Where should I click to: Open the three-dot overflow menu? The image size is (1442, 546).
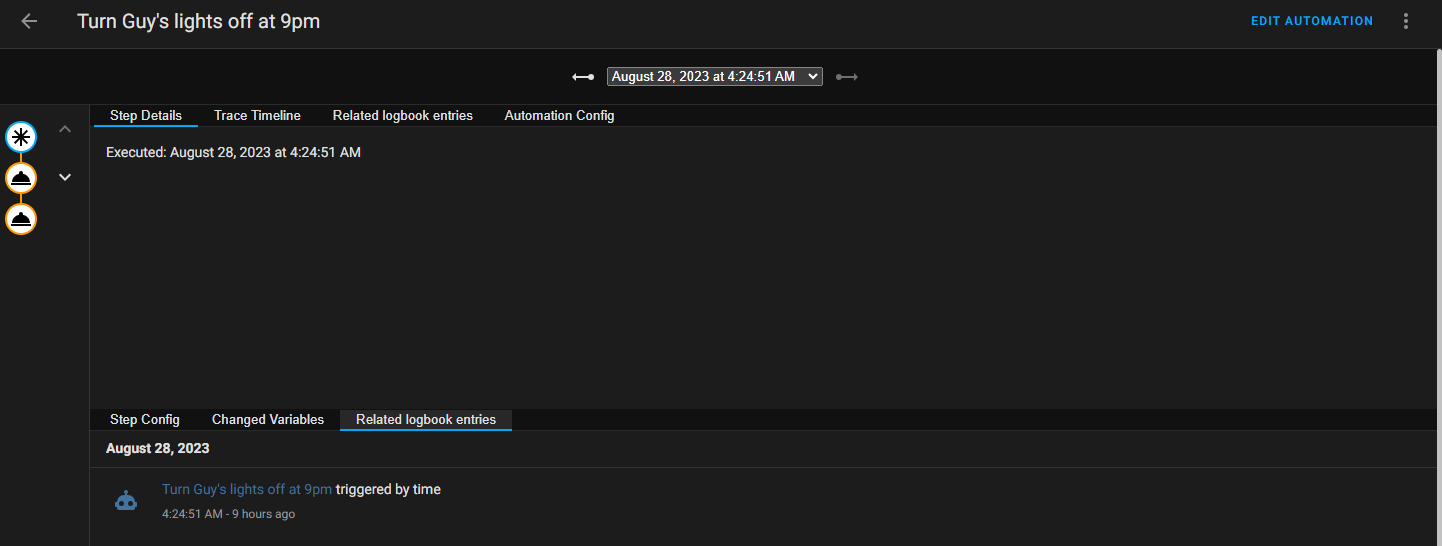click(x=1406, y=21)
